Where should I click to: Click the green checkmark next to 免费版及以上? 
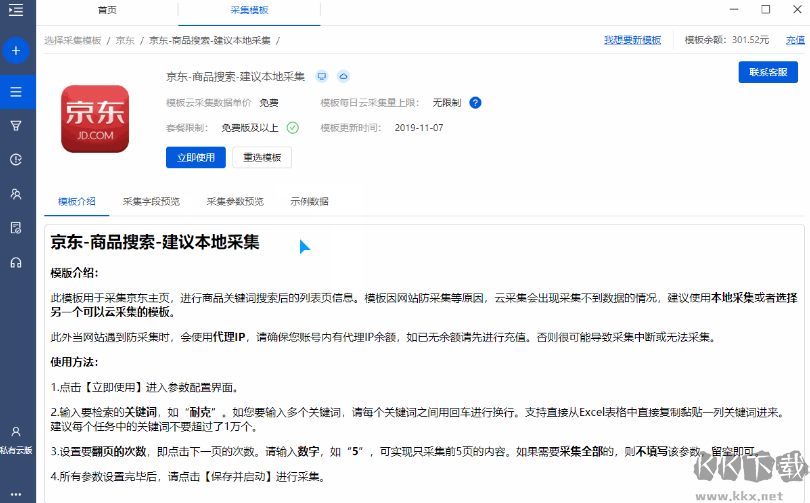pos(292,128)
